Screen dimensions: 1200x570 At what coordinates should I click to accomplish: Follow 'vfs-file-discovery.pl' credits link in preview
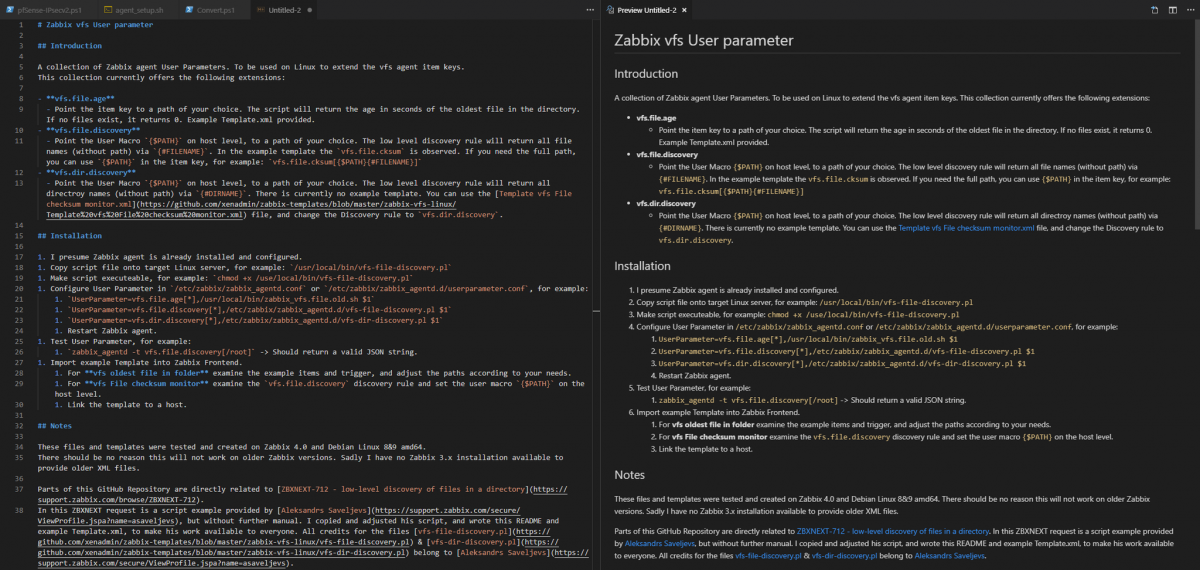click(x=767, y=554)
